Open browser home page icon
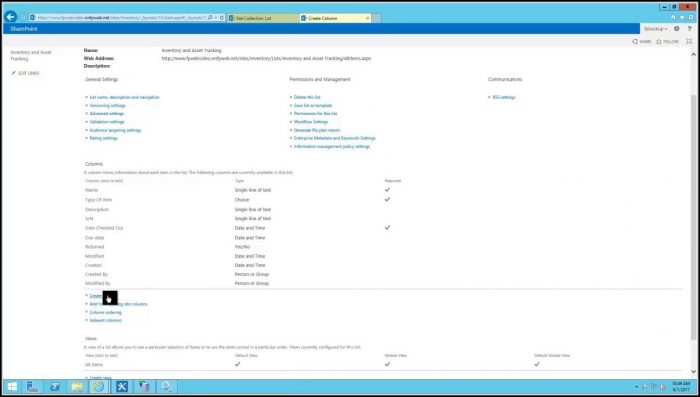Viewport: 700px width, 397px height. (673, 17)
